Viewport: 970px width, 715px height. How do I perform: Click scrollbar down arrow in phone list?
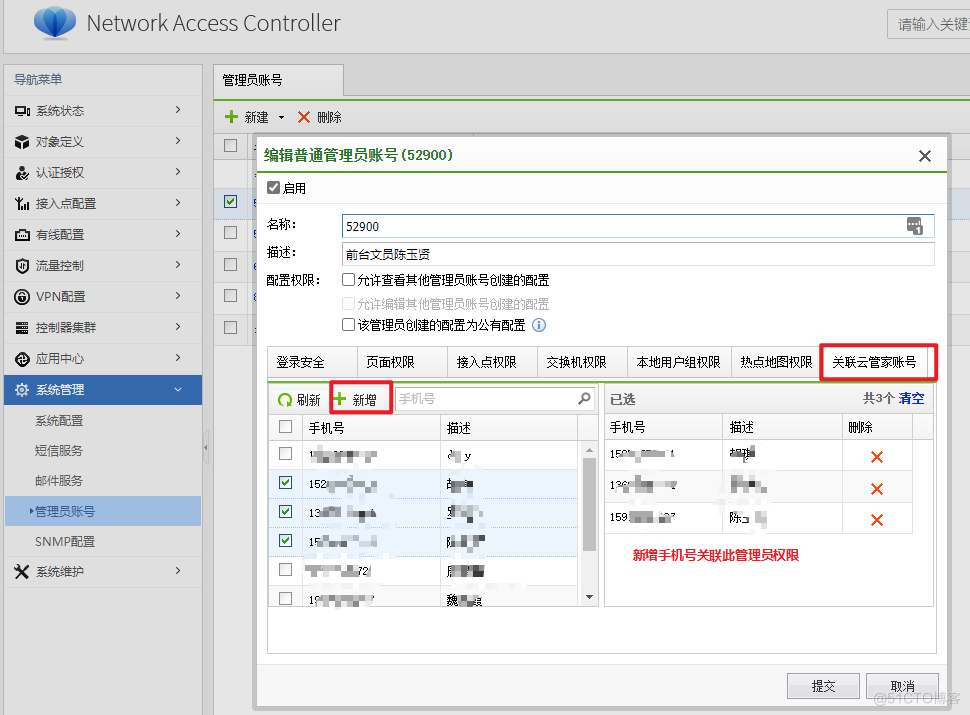coord(590,597)
